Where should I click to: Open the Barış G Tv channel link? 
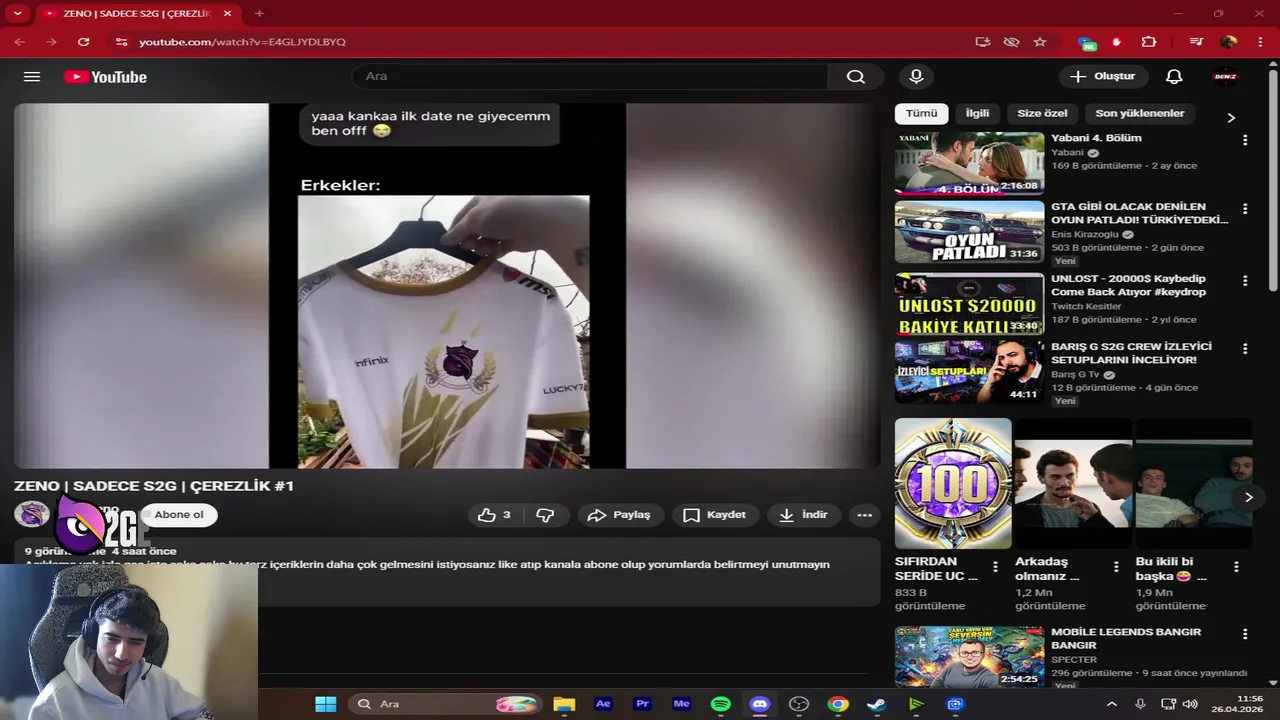click(x=1077, y=375)
